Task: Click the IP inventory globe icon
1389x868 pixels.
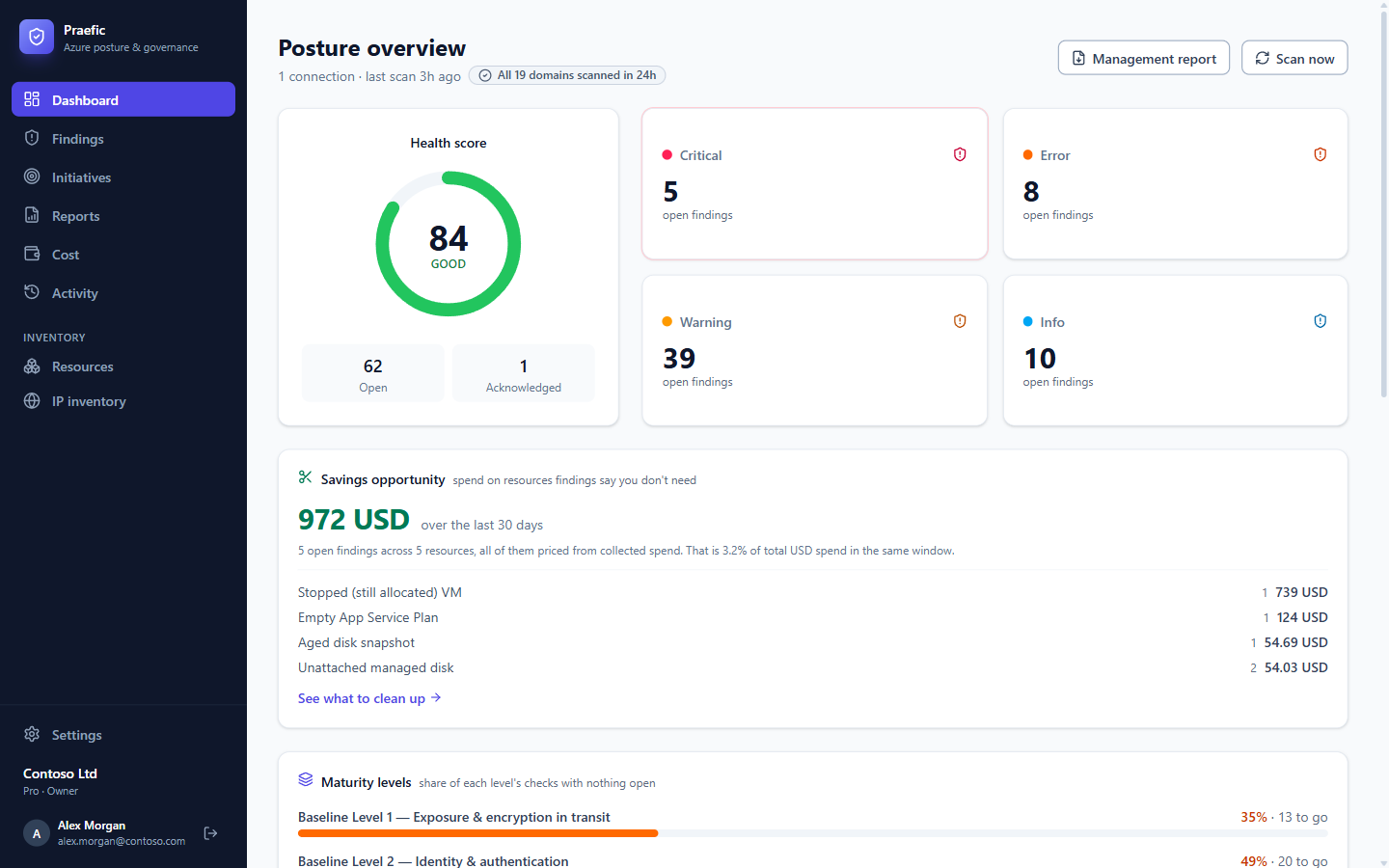Action: pyautogui.click(x=32, y=401)
